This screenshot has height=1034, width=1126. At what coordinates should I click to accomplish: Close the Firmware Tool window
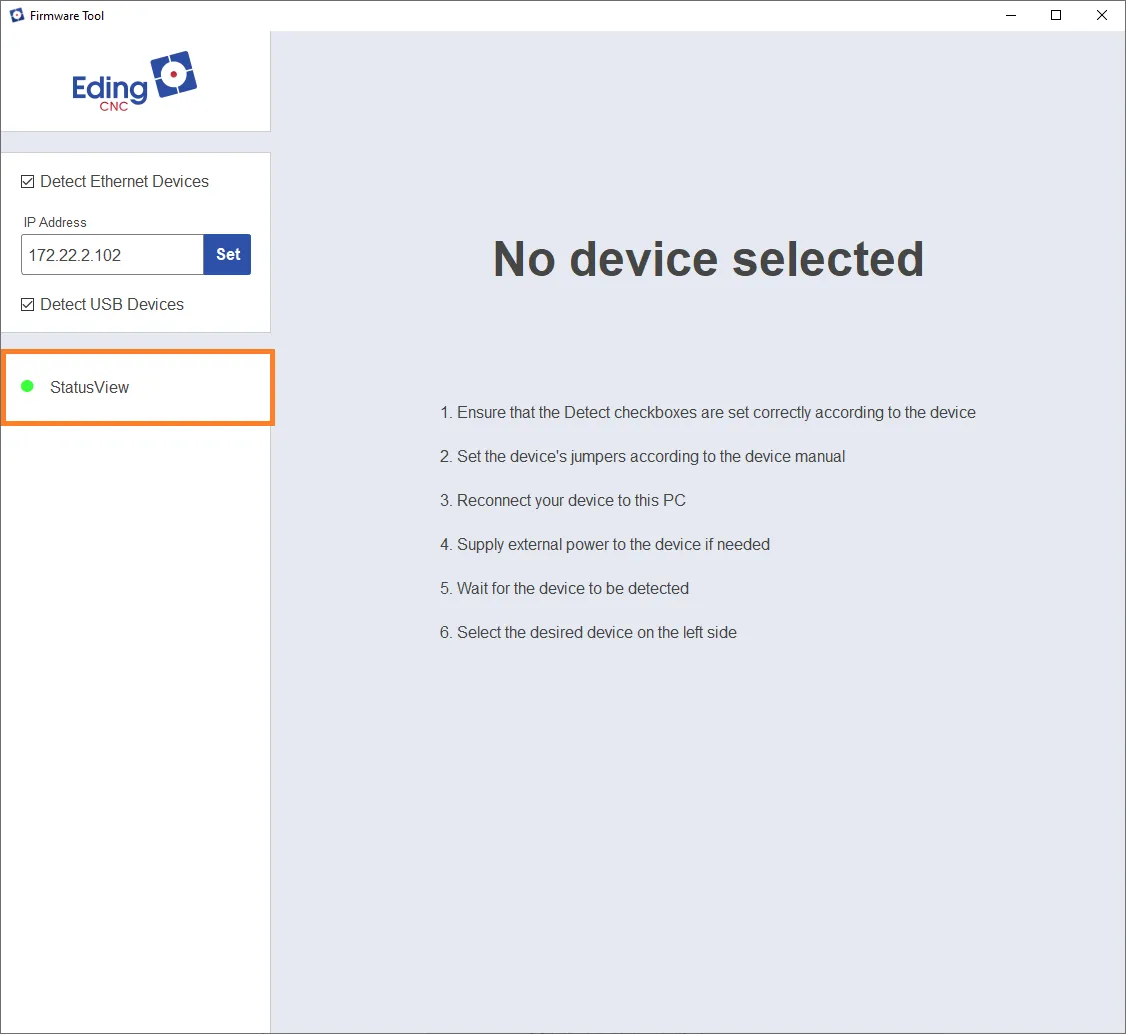[x=1102, y=15]
